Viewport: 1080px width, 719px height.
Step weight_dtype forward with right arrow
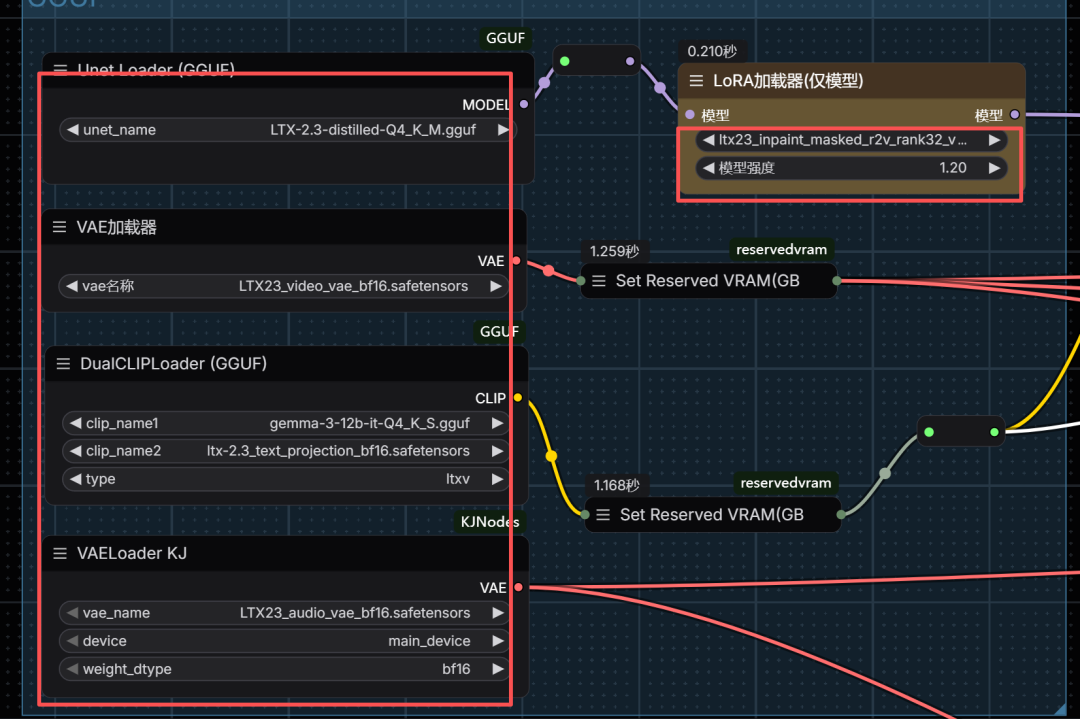[x=498, y=669]
